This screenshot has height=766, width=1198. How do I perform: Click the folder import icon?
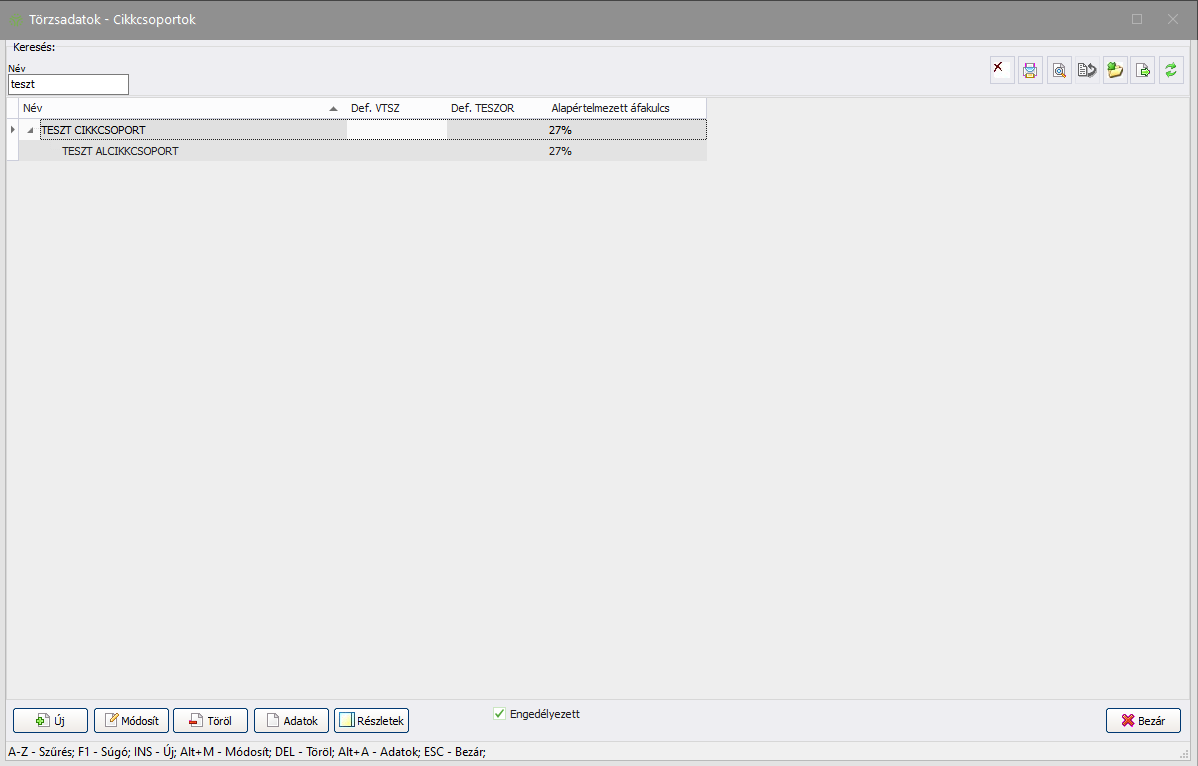(x=1115, y=70)
